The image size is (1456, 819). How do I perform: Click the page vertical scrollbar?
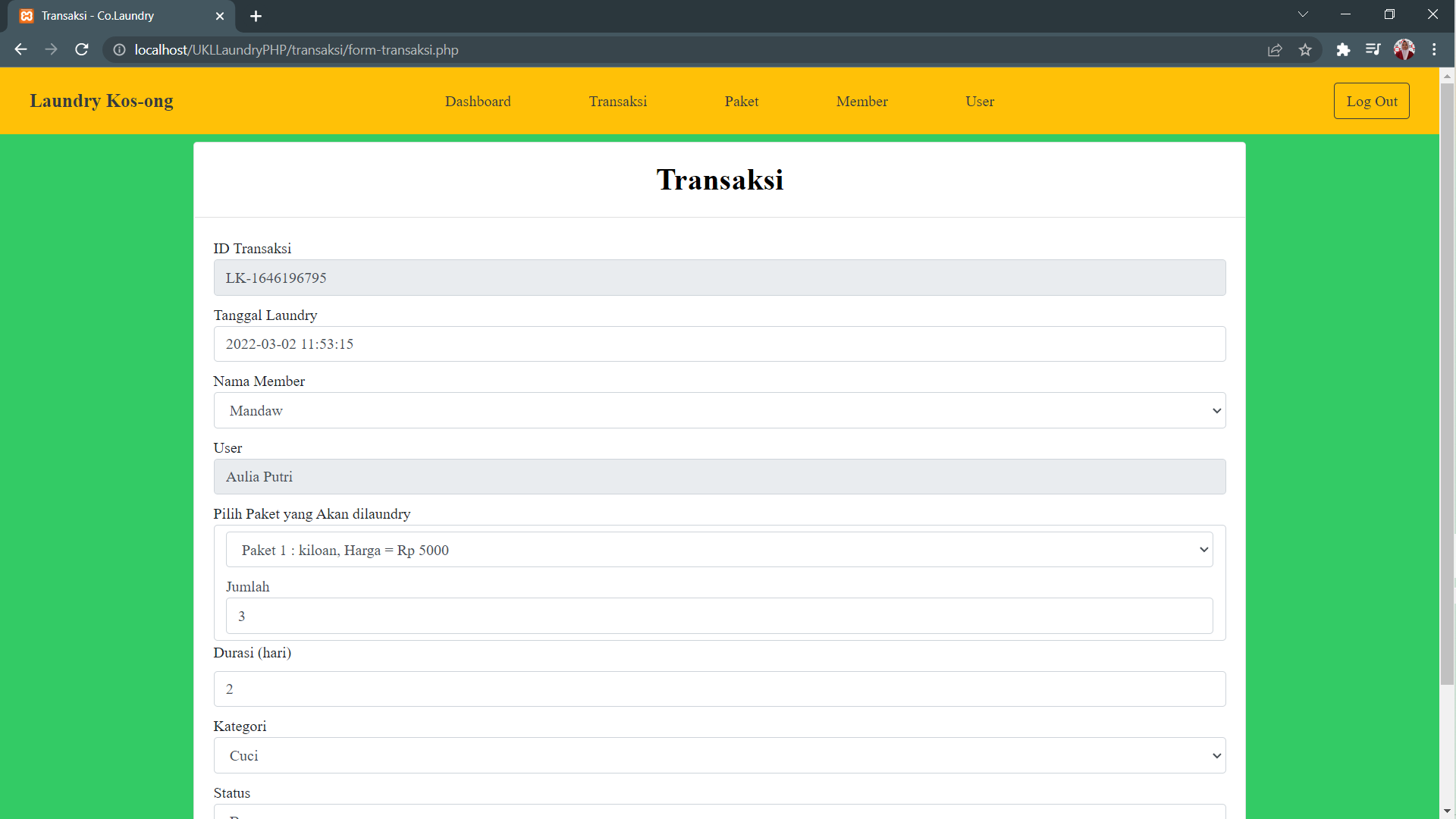coord(1447,379)
